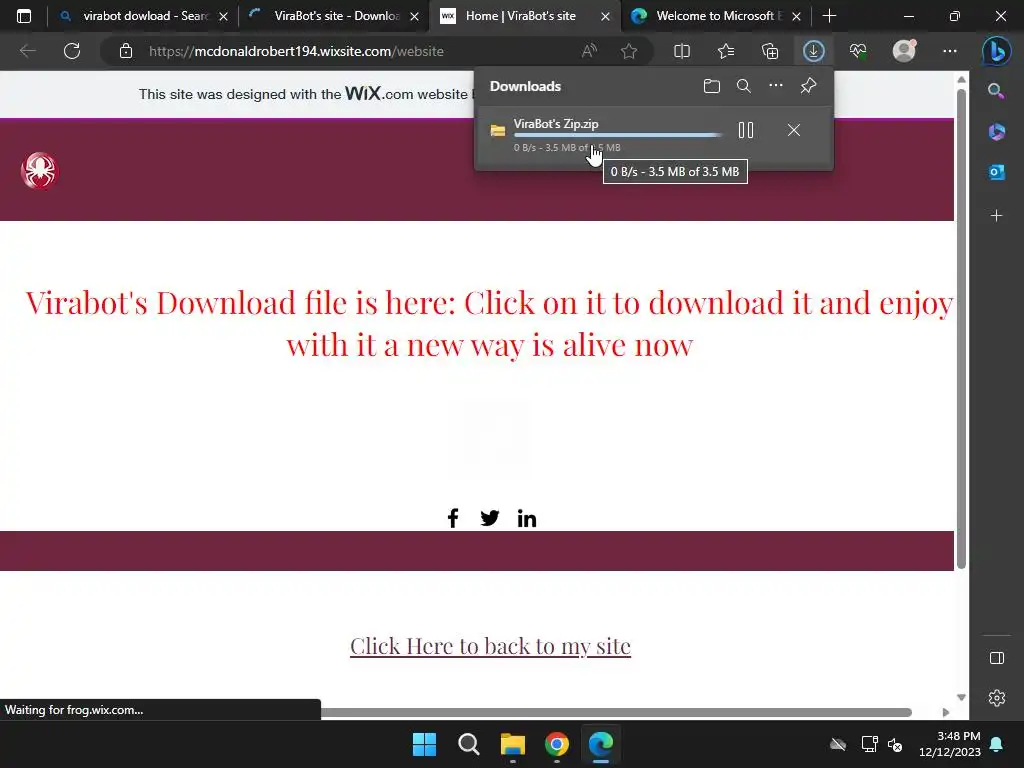Enable Read aloud for this page

click(589, 51)
